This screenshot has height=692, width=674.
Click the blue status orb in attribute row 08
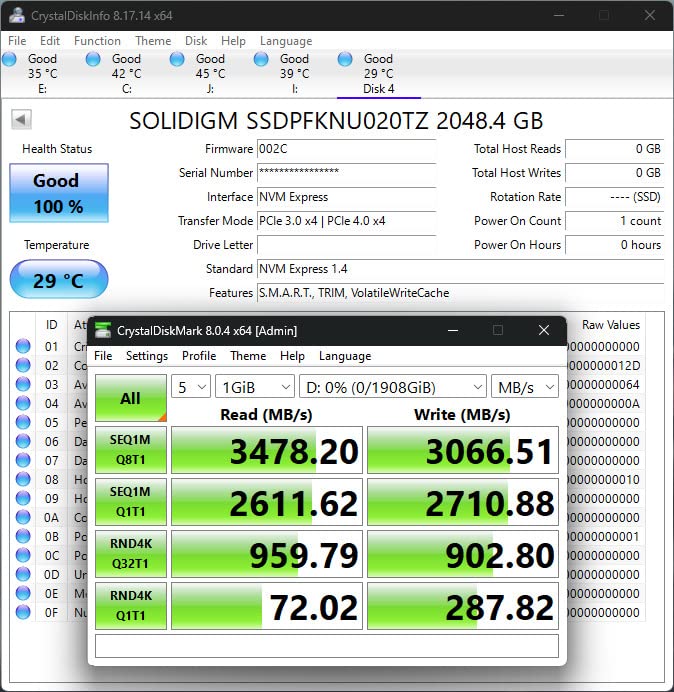tap(23, 479)
